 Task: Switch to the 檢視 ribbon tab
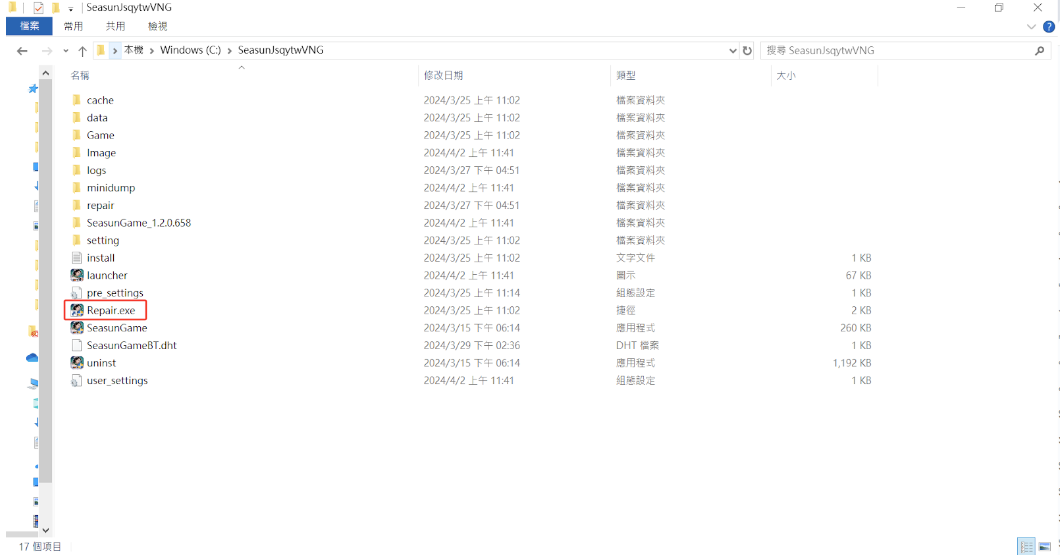158,27
